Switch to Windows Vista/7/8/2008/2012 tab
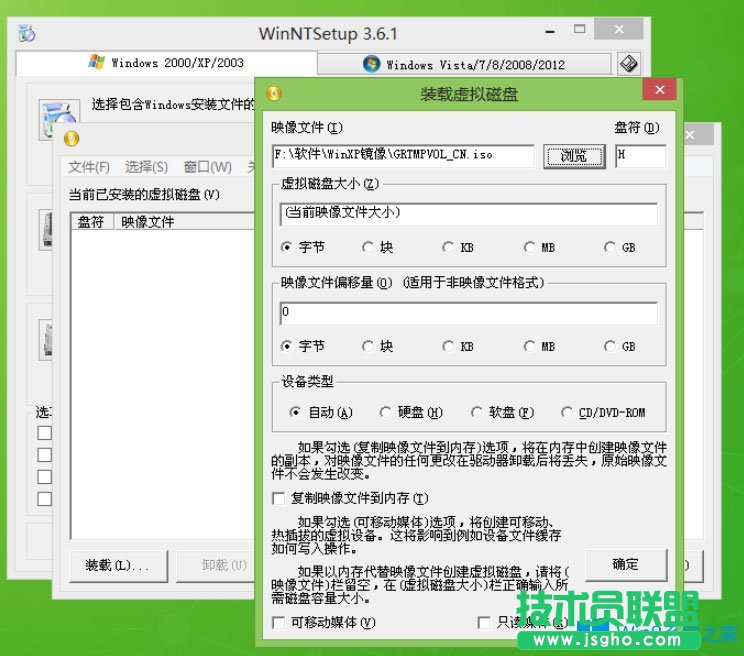744x656 pixels. pos(464,64)
